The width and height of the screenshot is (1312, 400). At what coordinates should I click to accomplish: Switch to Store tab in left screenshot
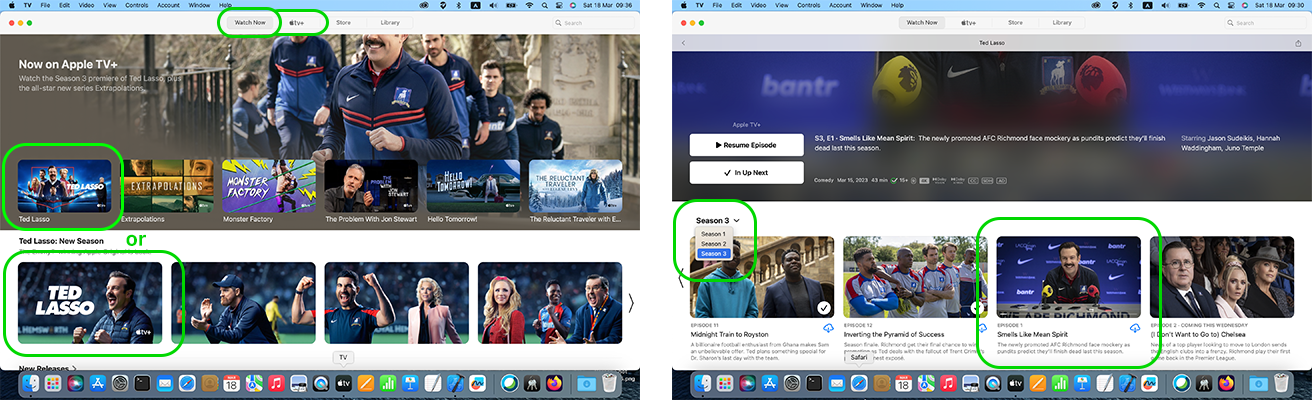(343, 22)
